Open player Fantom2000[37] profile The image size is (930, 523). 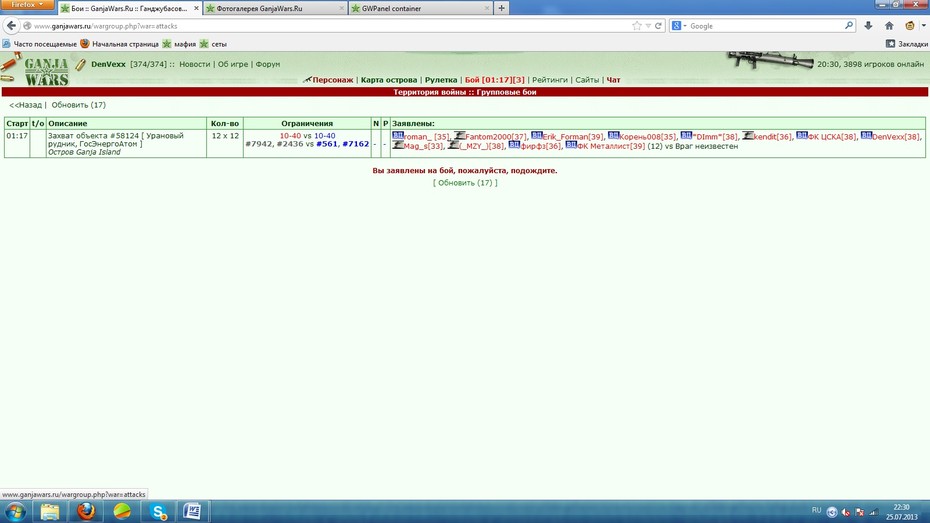[x=495, y=137]
